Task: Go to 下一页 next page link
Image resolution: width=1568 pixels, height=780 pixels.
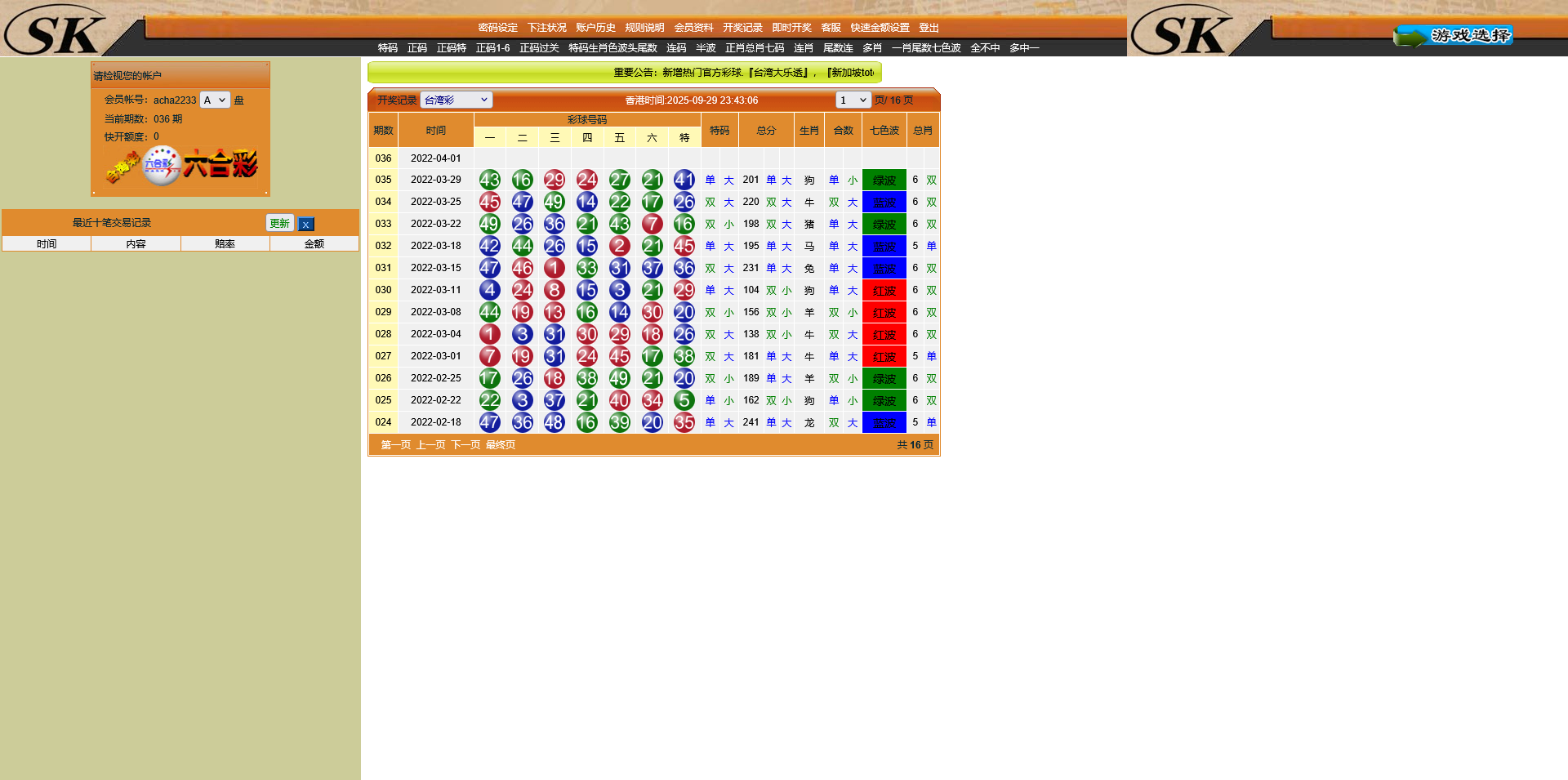Action: click(x=465, y=445)
